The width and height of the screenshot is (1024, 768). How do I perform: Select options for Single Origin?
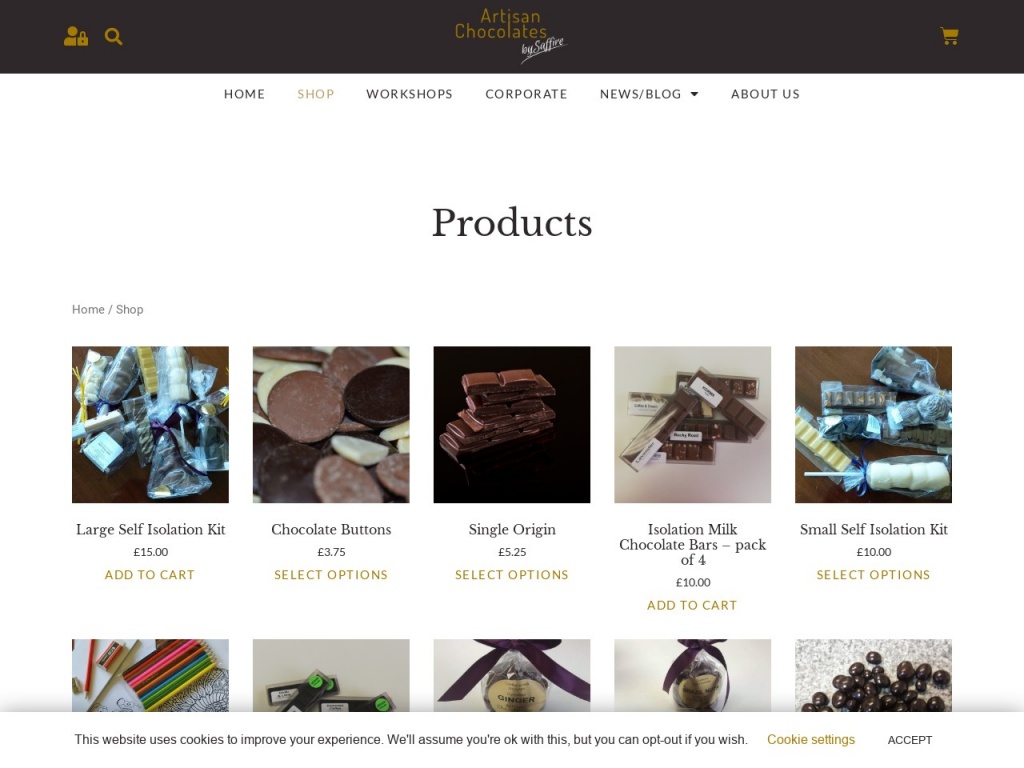click(x=512, y=575)
